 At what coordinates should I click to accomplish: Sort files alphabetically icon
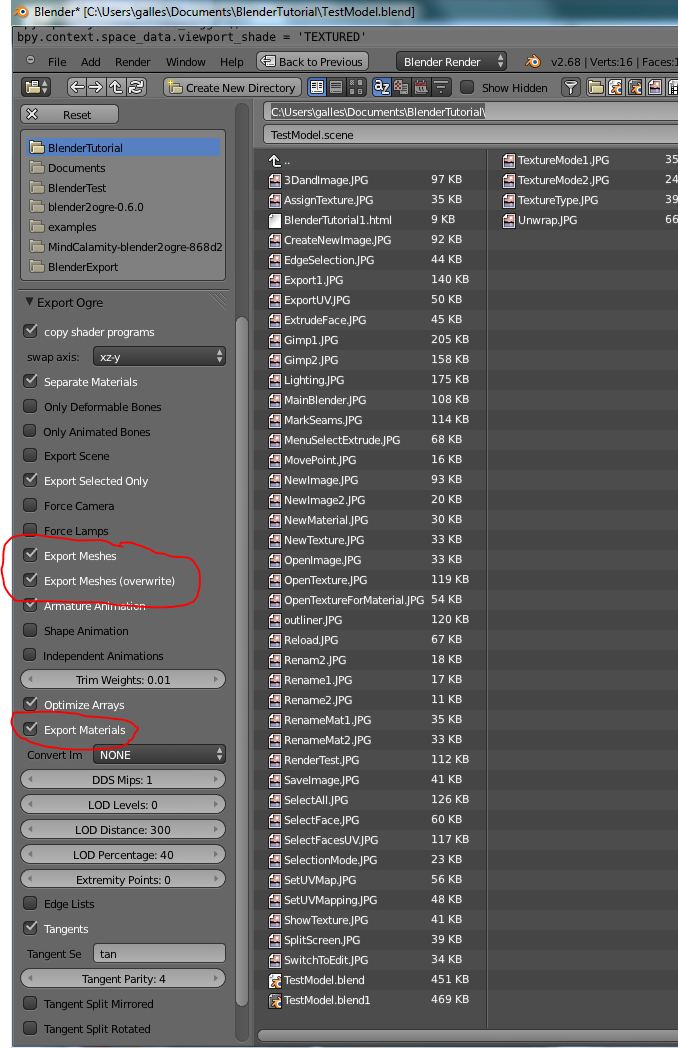pos(381,87)
